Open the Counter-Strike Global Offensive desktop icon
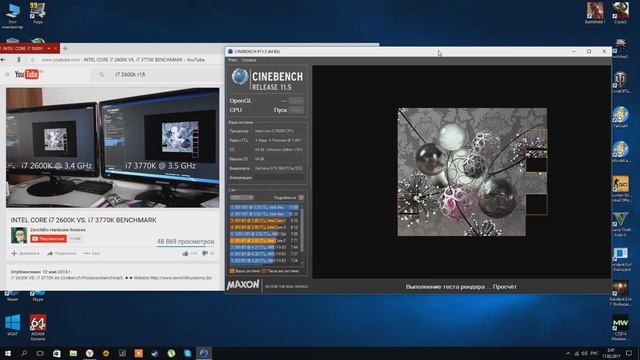 pyautogui.click(x=620, y=190)
